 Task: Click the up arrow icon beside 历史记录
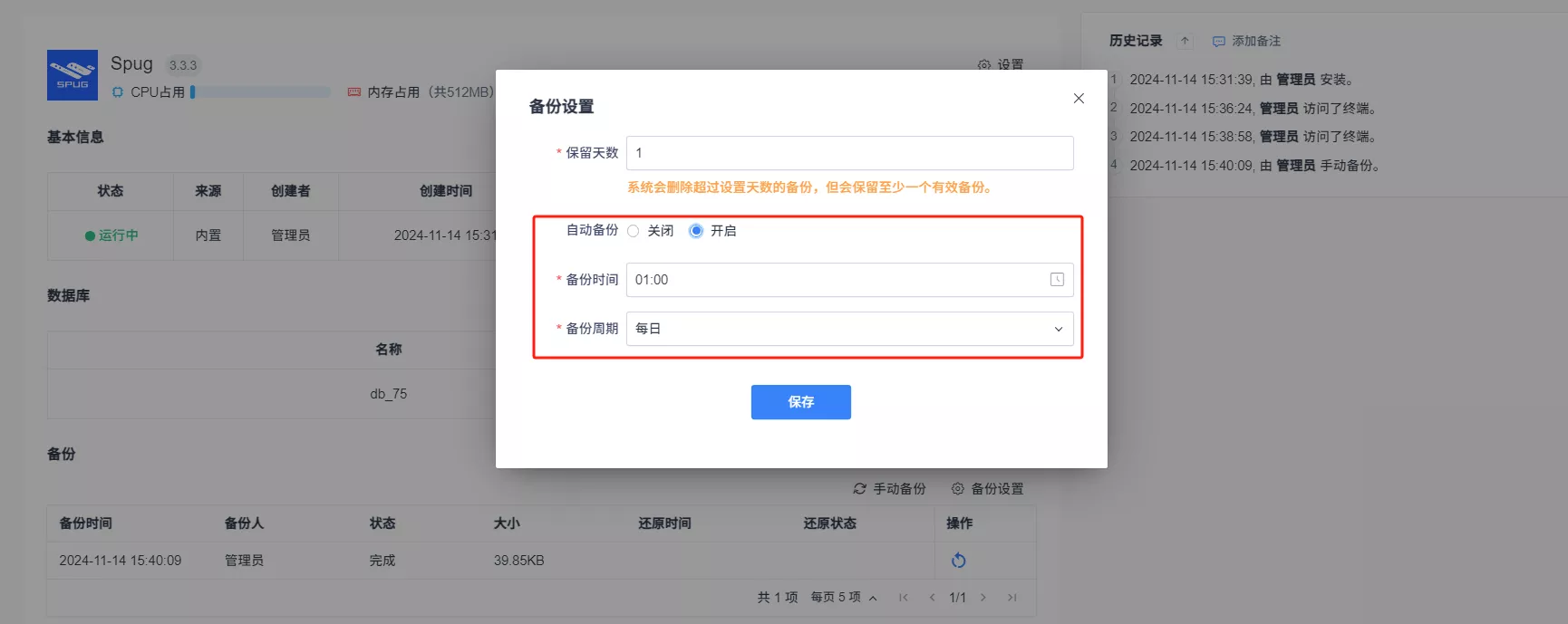click(x=1185, y=41)
